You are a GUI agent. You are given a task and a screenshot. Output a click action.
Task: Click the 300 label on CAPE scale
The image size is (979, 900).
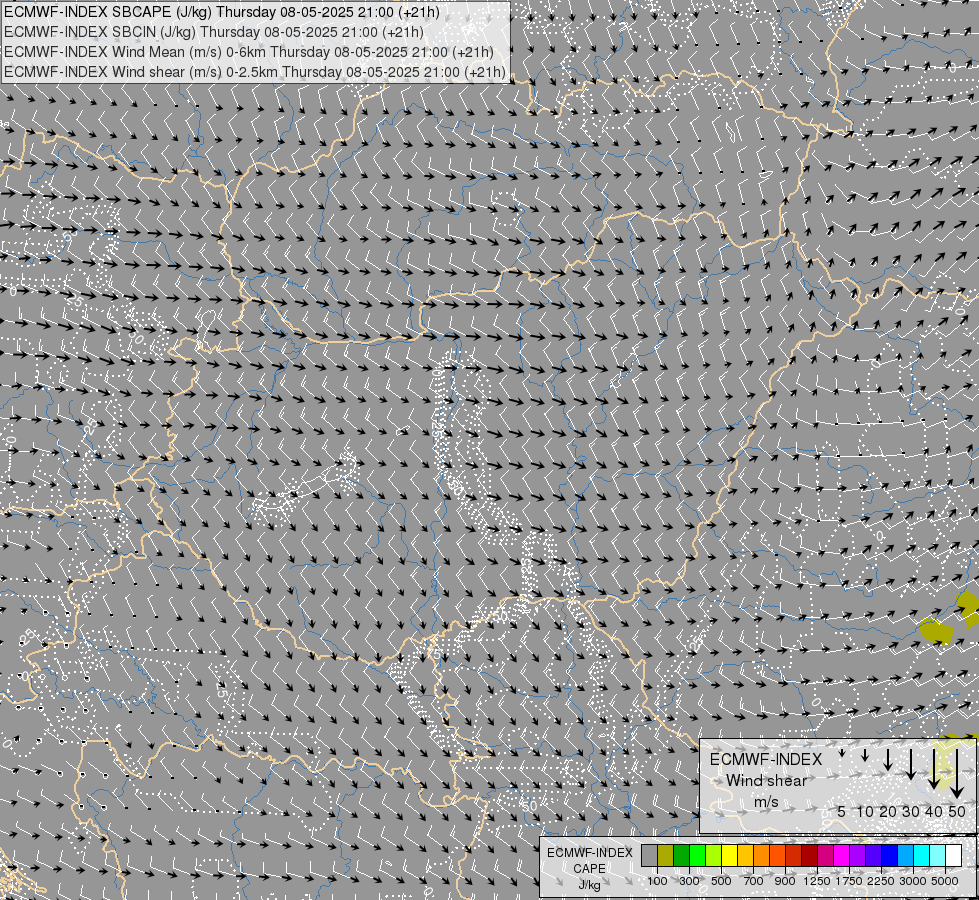(689, 881)
